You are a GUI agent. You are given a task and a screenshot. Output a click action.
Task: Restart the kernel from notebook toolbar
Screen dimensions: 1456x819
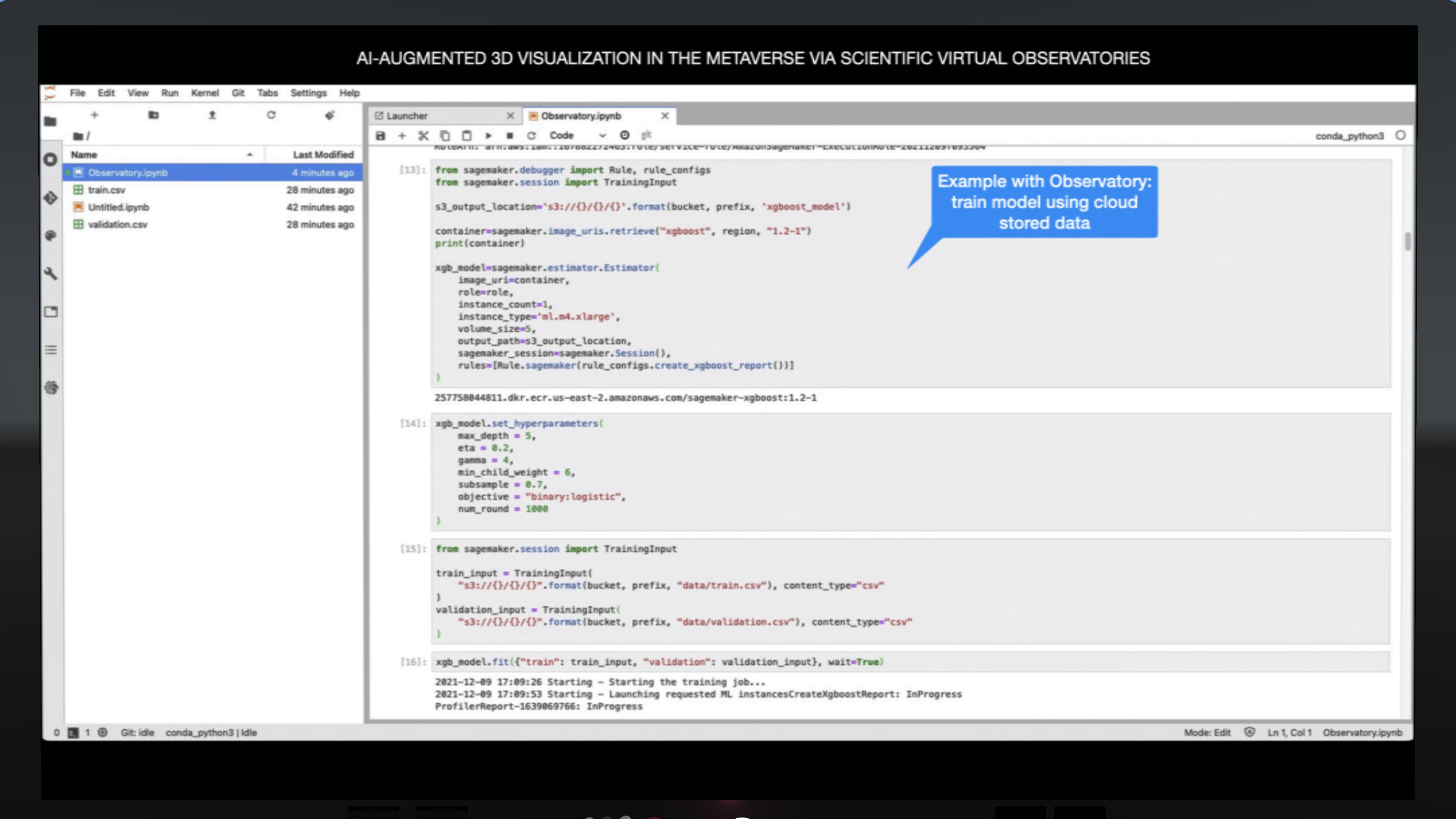coord(531,136)
